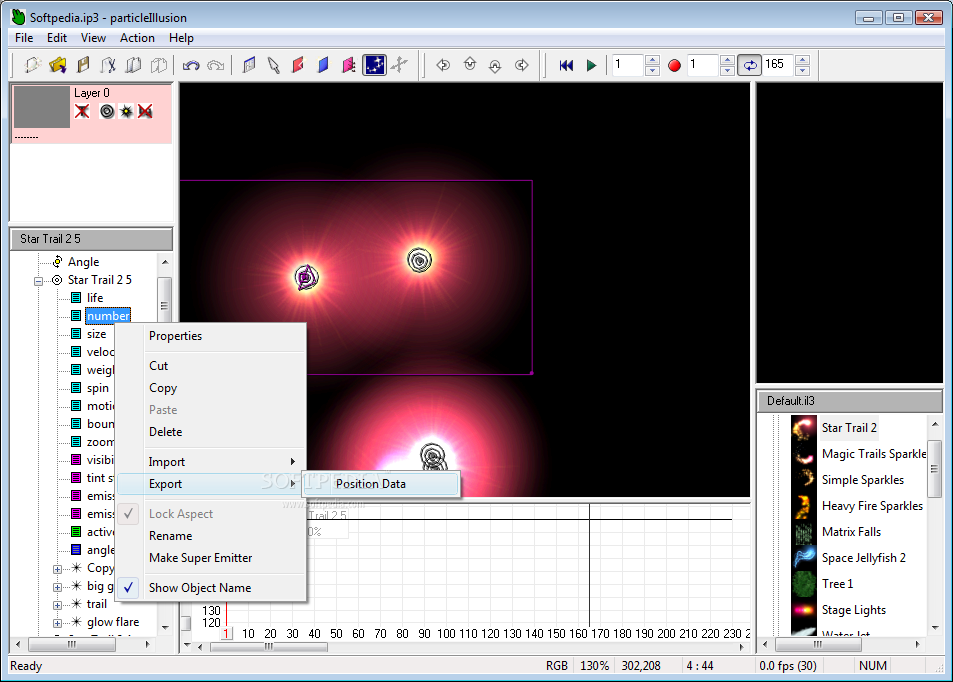This screenshot has height=682, width=953.
Task: Select Cut in the context menu
Action: click(x=211, y=365)
